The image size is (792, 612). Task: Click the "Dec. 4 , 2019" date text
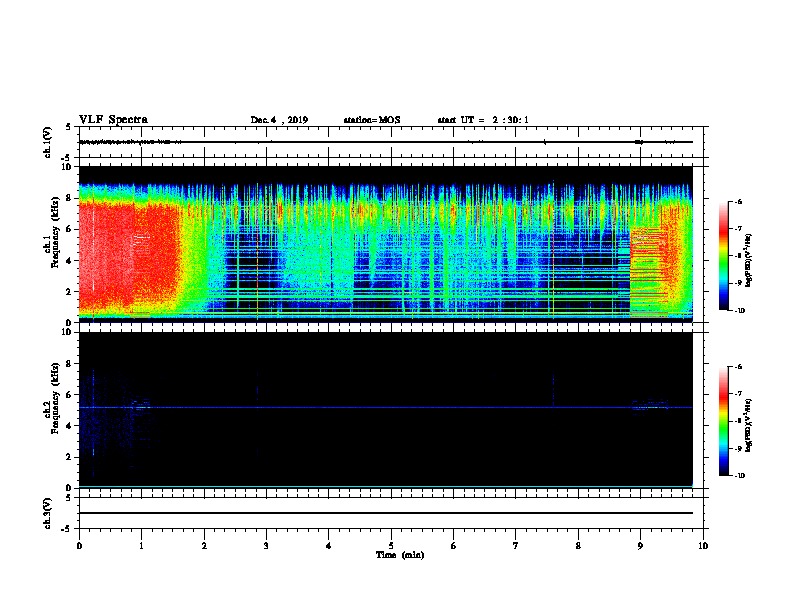(x=279, y=120)
